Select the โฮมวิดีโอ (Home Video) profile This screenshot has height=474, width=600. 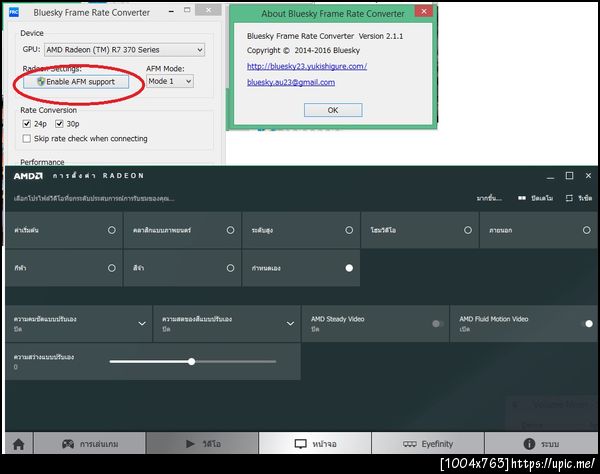[468, 230]
